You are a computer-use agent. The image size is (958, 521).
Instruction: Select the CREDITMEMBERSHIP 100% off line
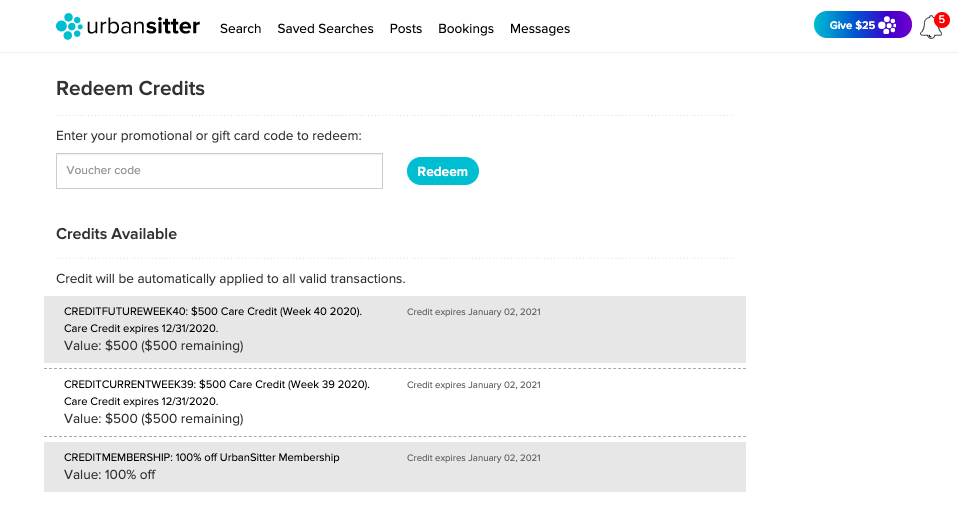coord(202,457)
